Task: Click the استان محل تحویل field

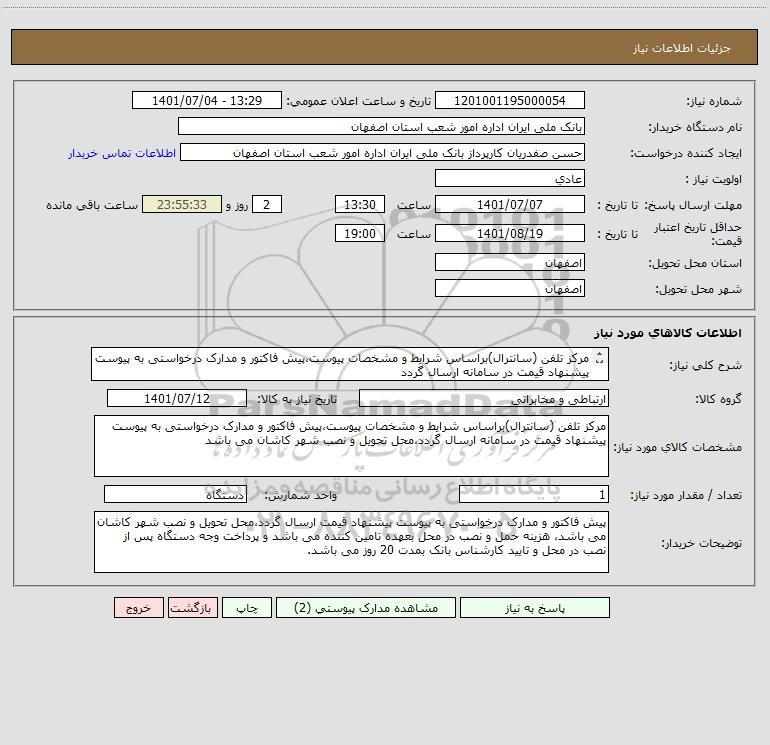Action: [510, 262]
